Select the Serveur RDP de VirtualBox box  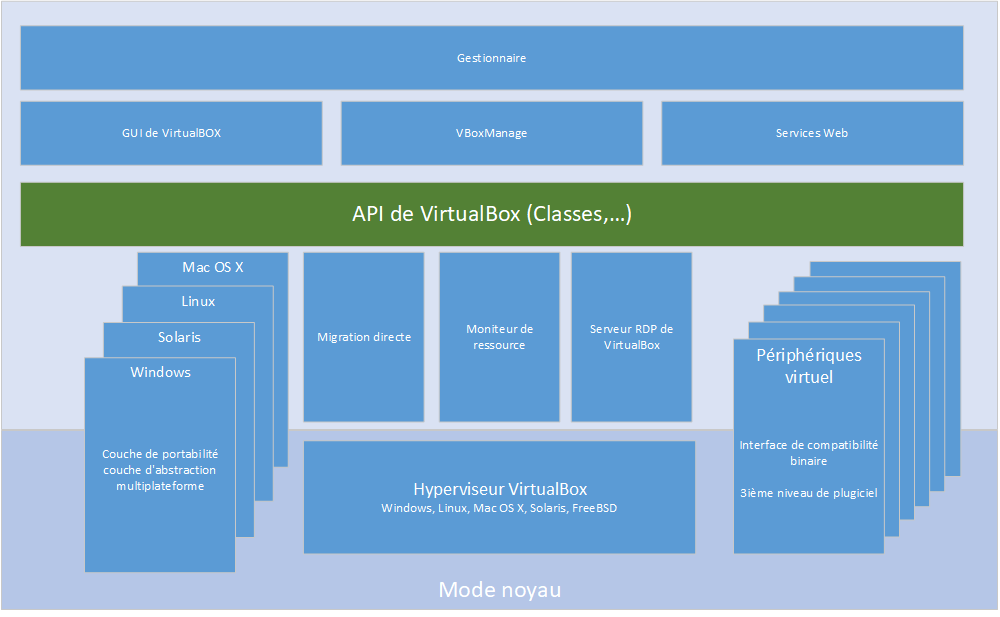[631, 337]
